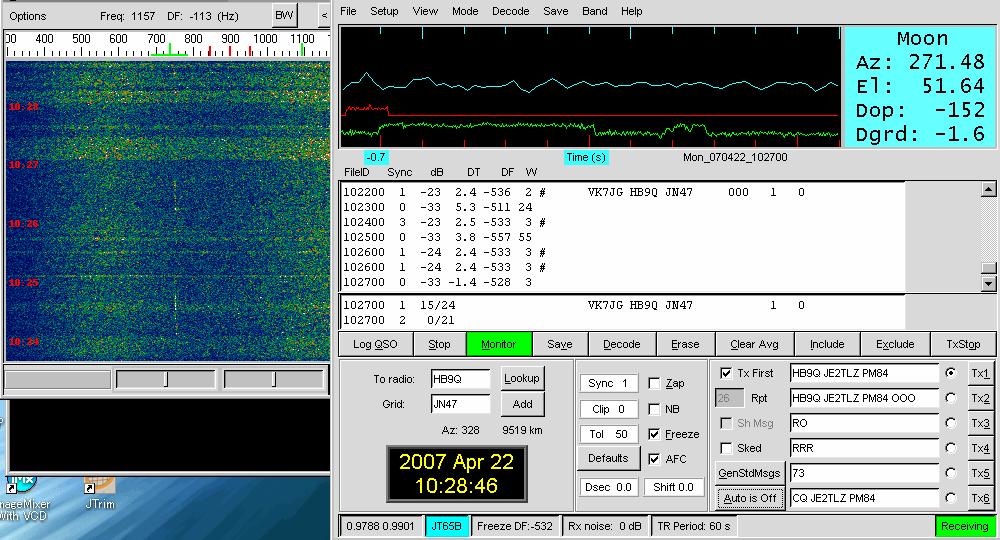Click the green Receiving status indicator
Image resolution: width=1000 pixels, height=540 pixels.
tap(965, 526)
